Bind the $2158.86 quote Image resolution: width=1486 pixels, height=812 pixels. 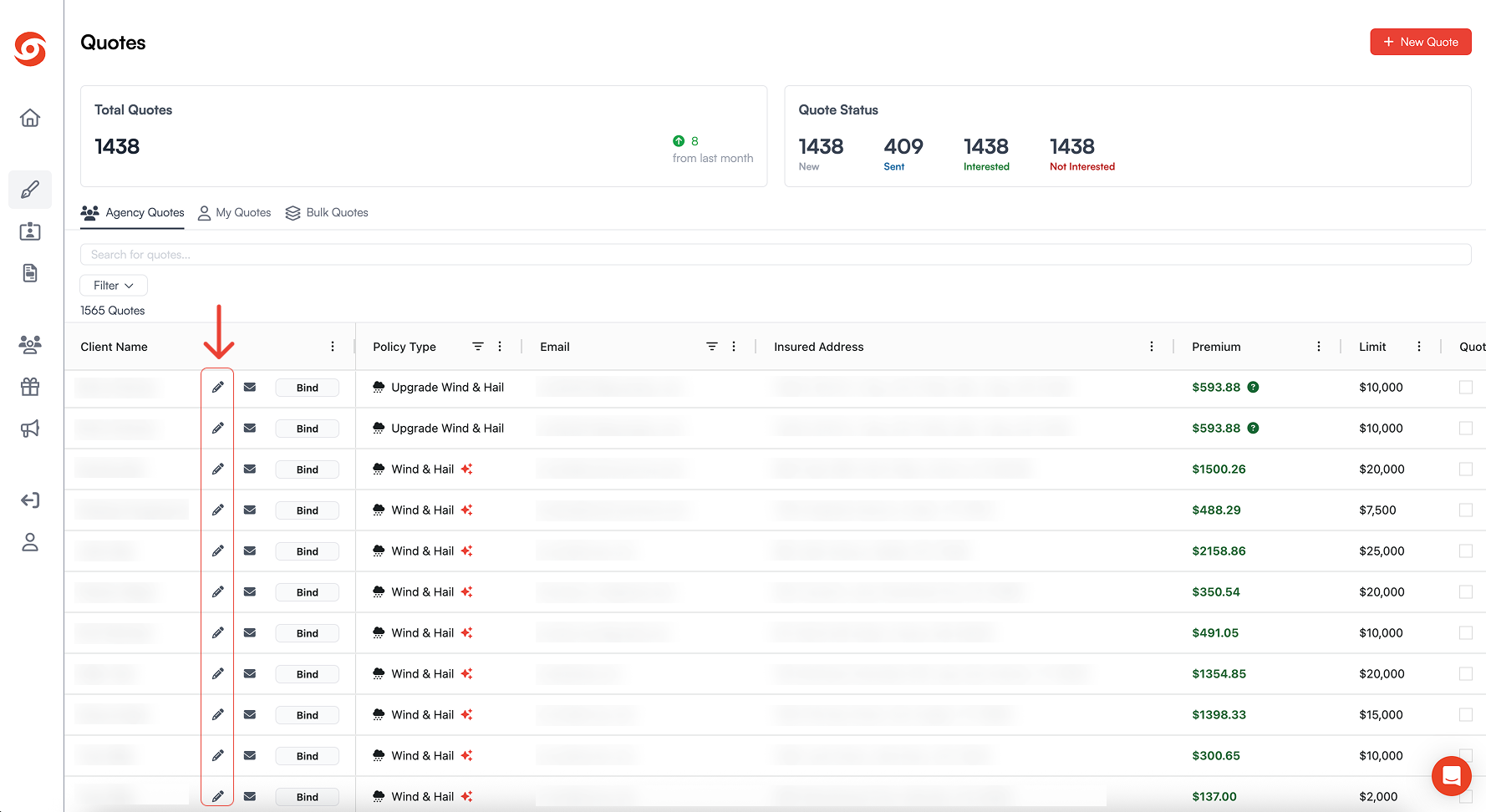[x=307, y=551]
